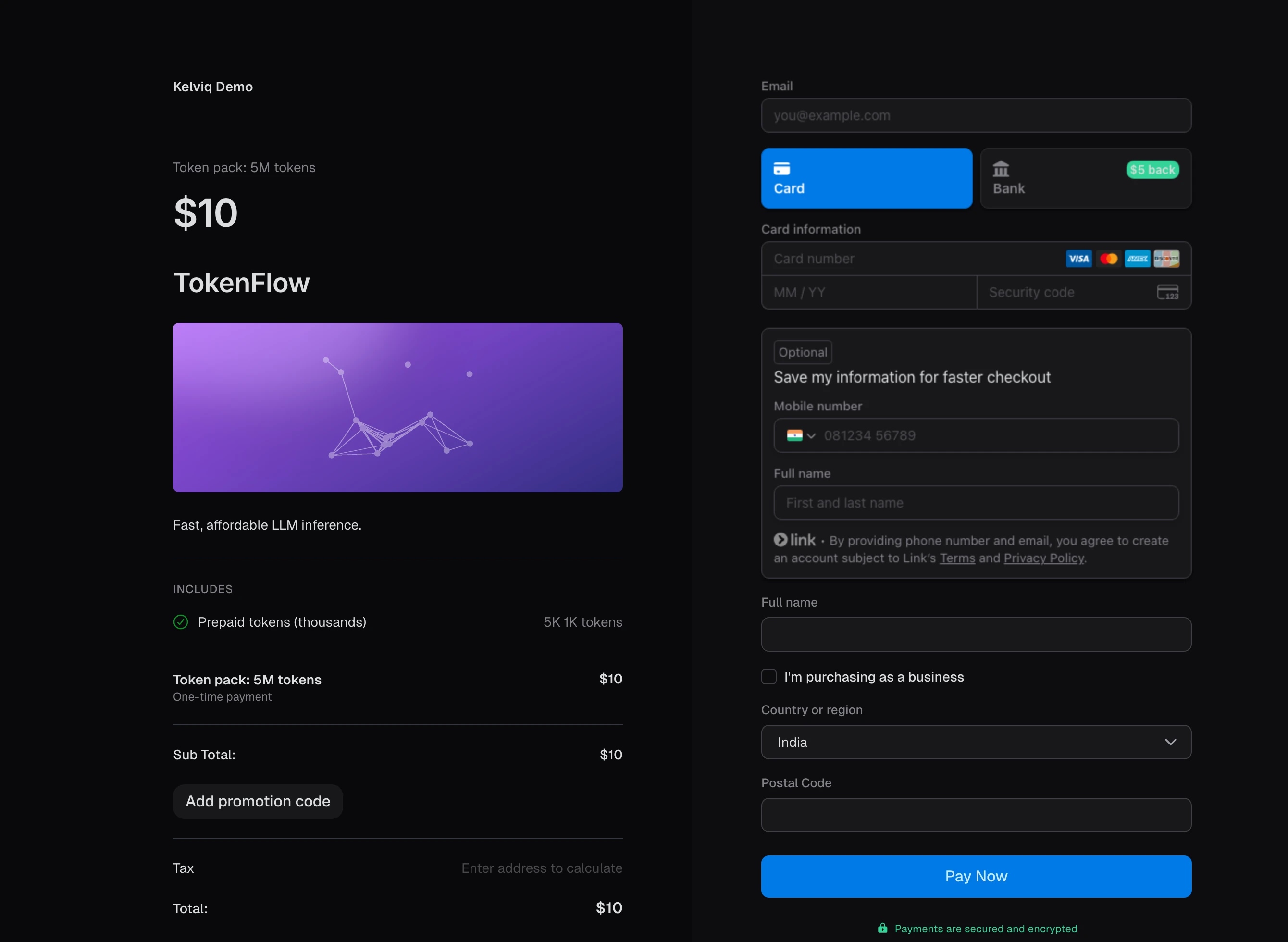Click the credit card icon on Card tab
Screen dimensions: 1288x942
pos(781,168)
